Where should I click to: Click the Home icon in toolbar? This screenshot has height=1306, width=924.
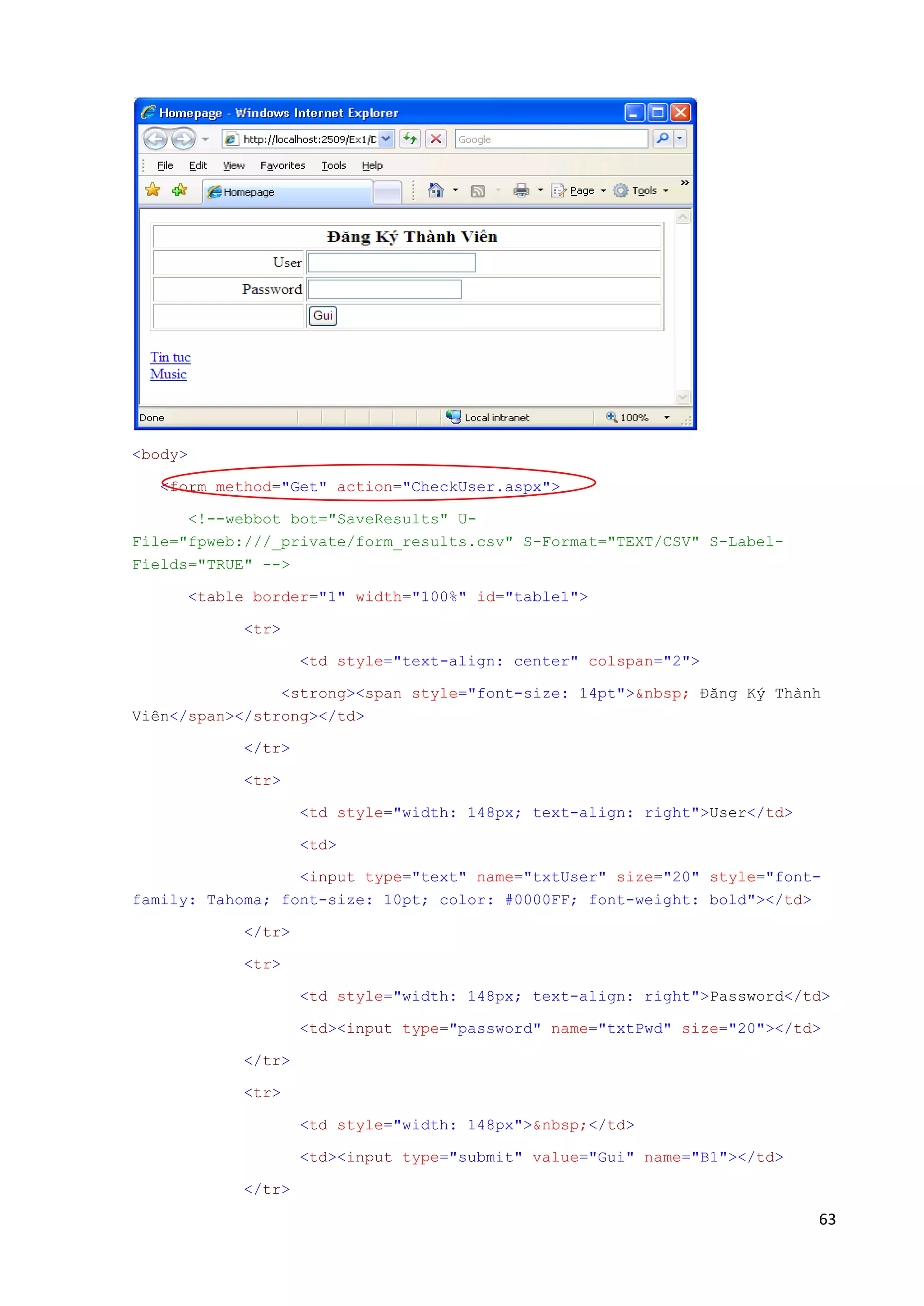[436, 190]
